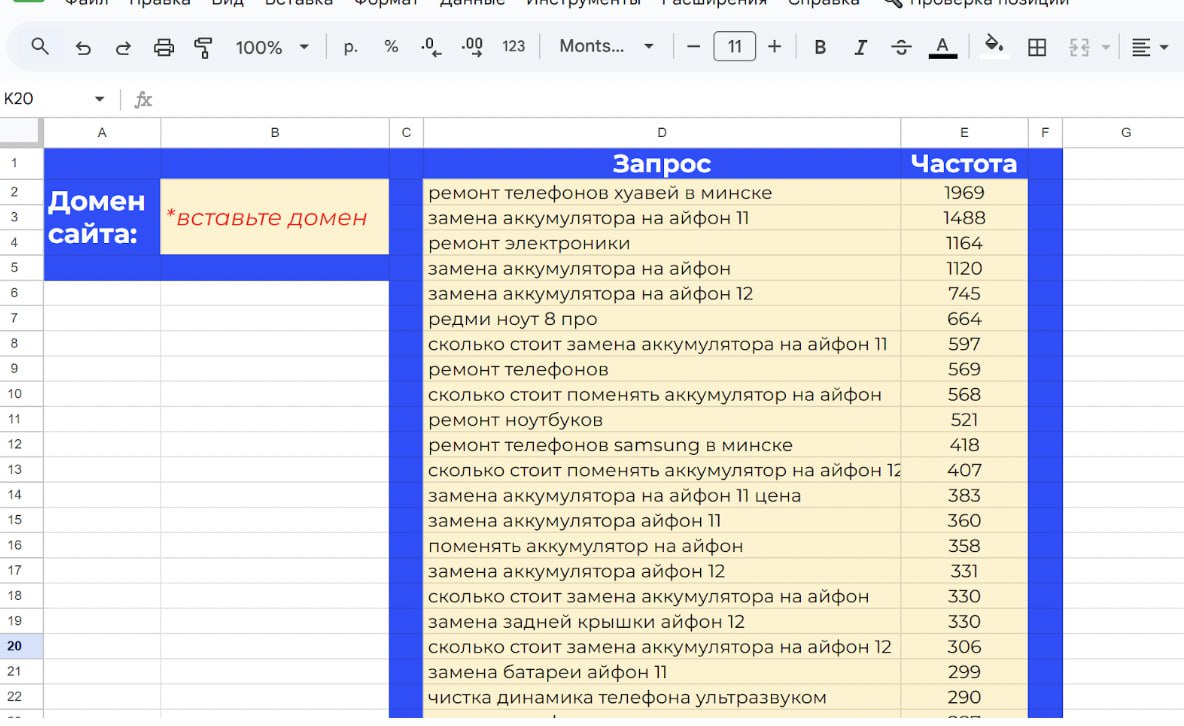1184x726 pixels.
Task: Select row 1 header
Action: (21, 163)
